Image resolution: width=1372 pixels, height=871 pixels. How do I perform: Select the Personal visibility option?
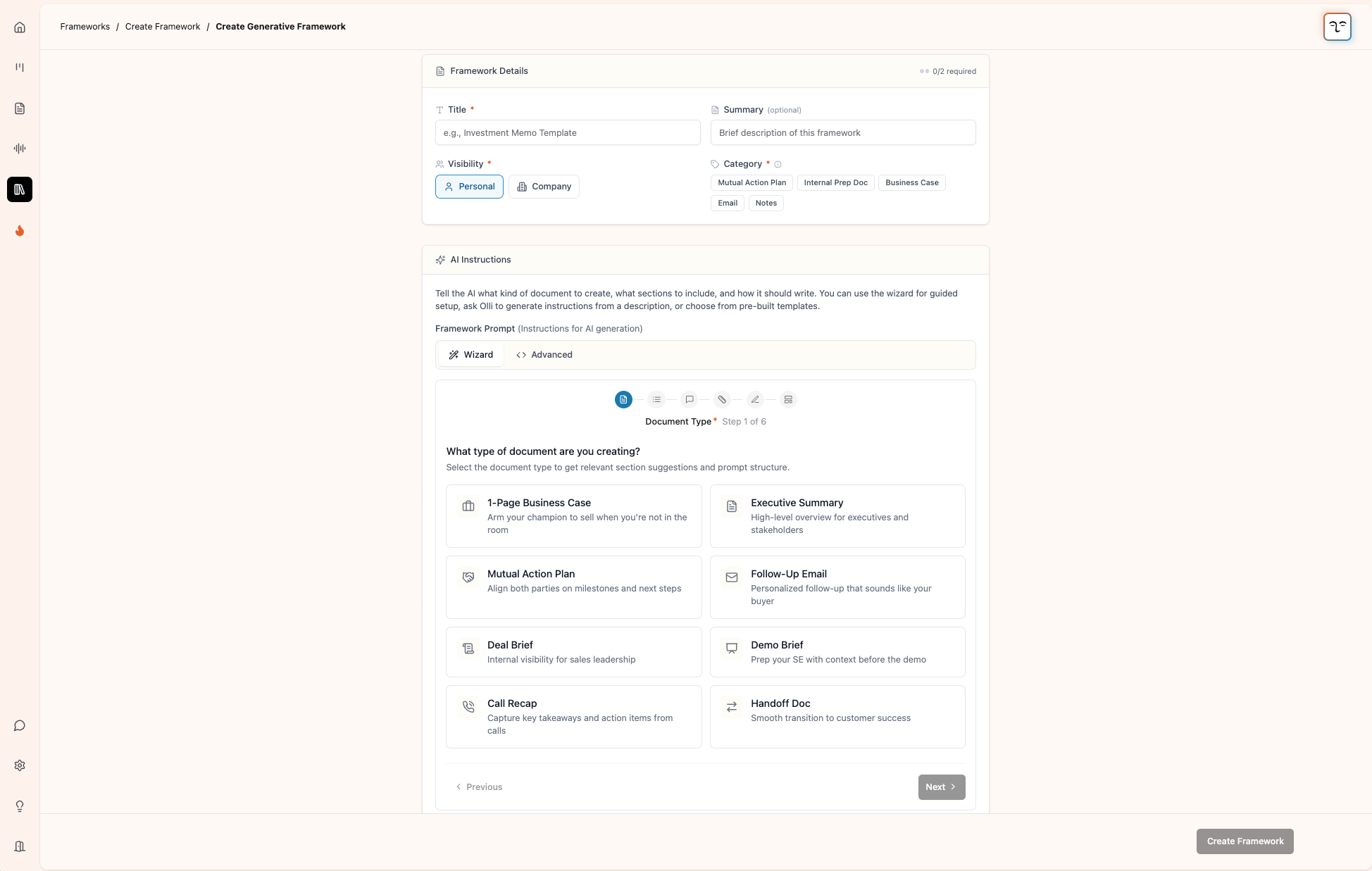[469, 186]
